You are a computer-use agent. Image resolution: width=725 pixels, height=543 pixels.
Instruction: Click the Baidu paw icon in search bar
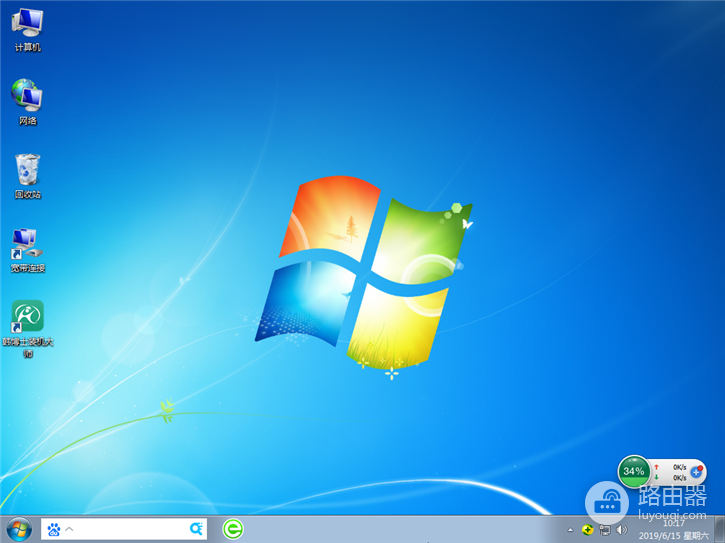point(54,529)
